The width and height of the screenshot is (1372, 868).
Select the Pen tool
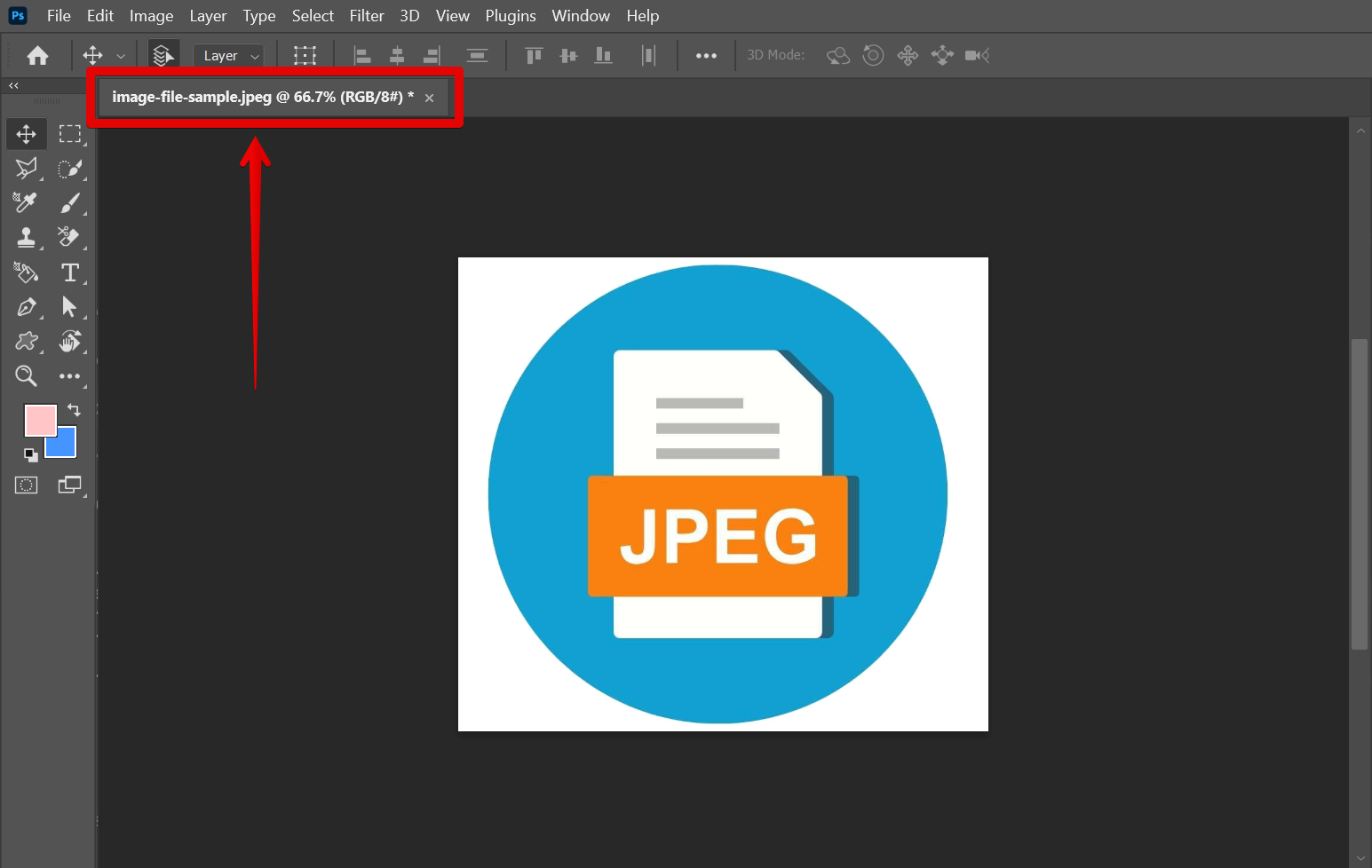tap(26, 307)
